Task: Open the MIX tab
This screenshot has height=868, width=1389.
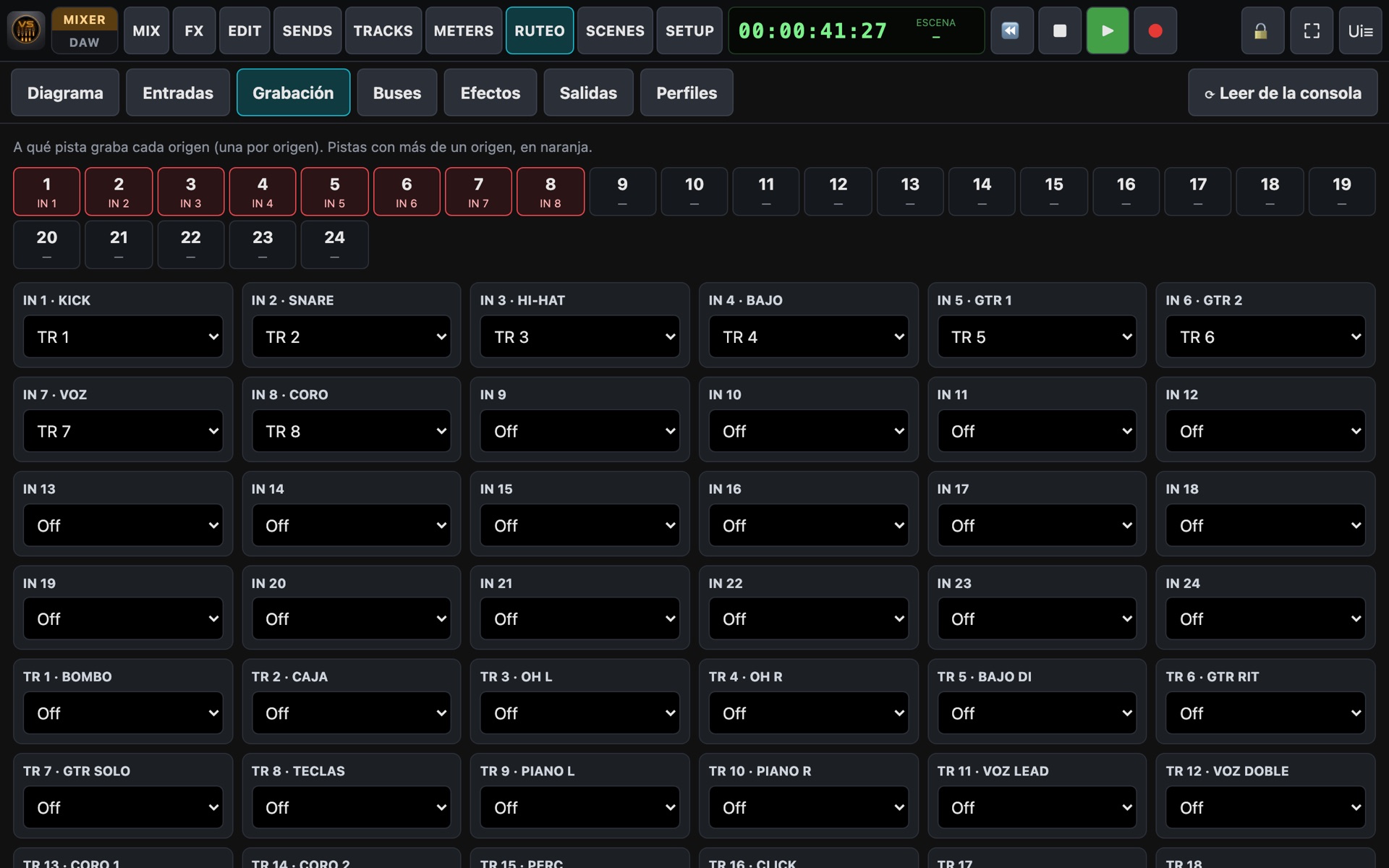Action: [146, 30]
